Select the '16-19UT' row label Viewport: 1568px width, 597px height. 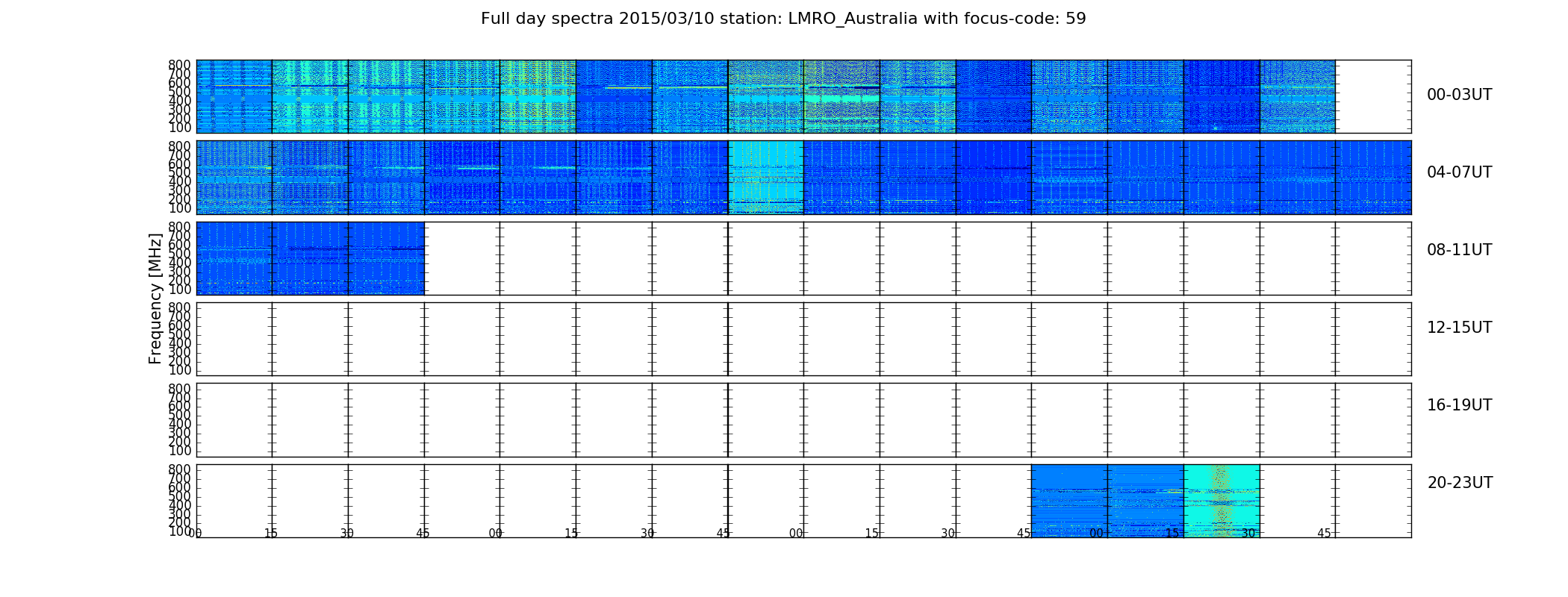pyautogui.click(x=1459, y=405)
